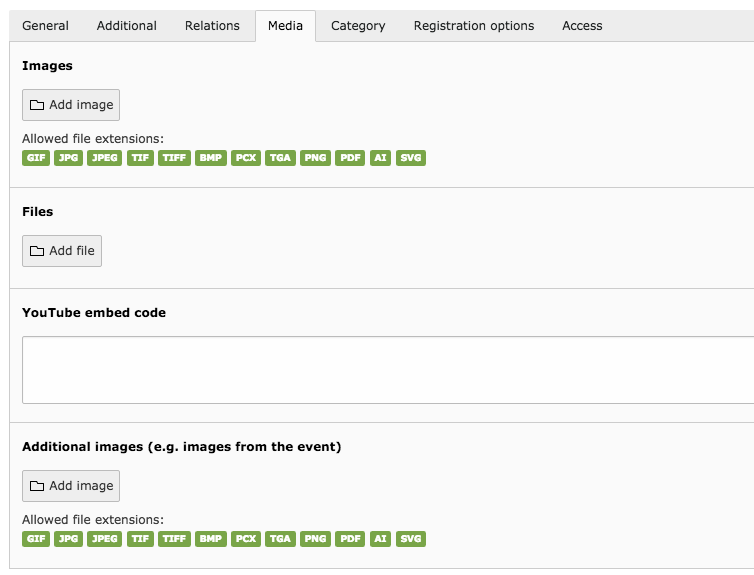Open the Relations tab
Image resolution: width=754 pixels, height=575 pixels.
coord(212,26)
